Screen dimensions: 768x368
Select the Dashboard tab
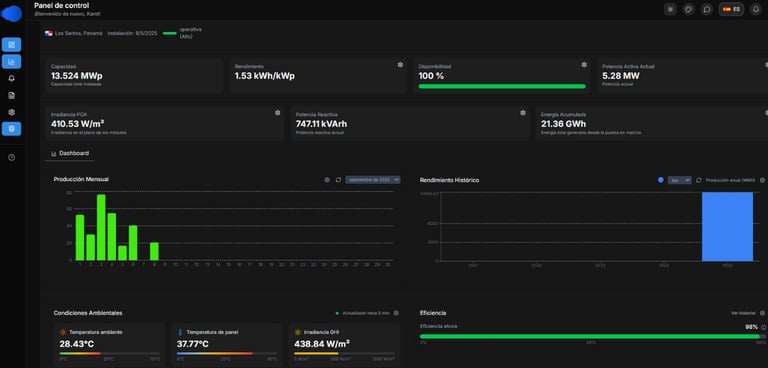pyautogui.click(x=70, y=153)
